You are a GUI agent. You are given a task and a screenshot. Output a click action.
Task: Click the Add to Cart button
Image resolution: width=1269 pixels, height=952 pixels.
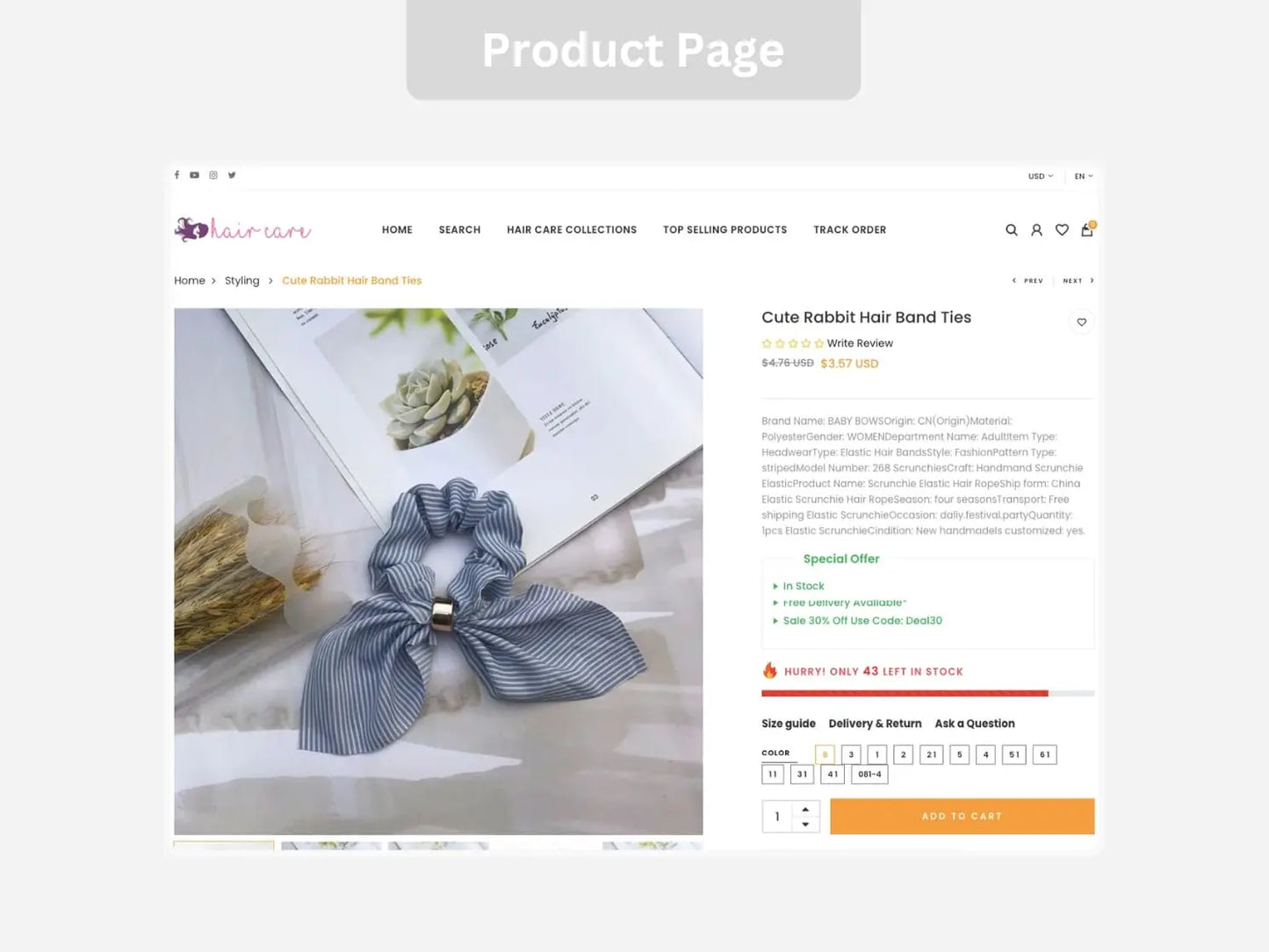[963, 816]
